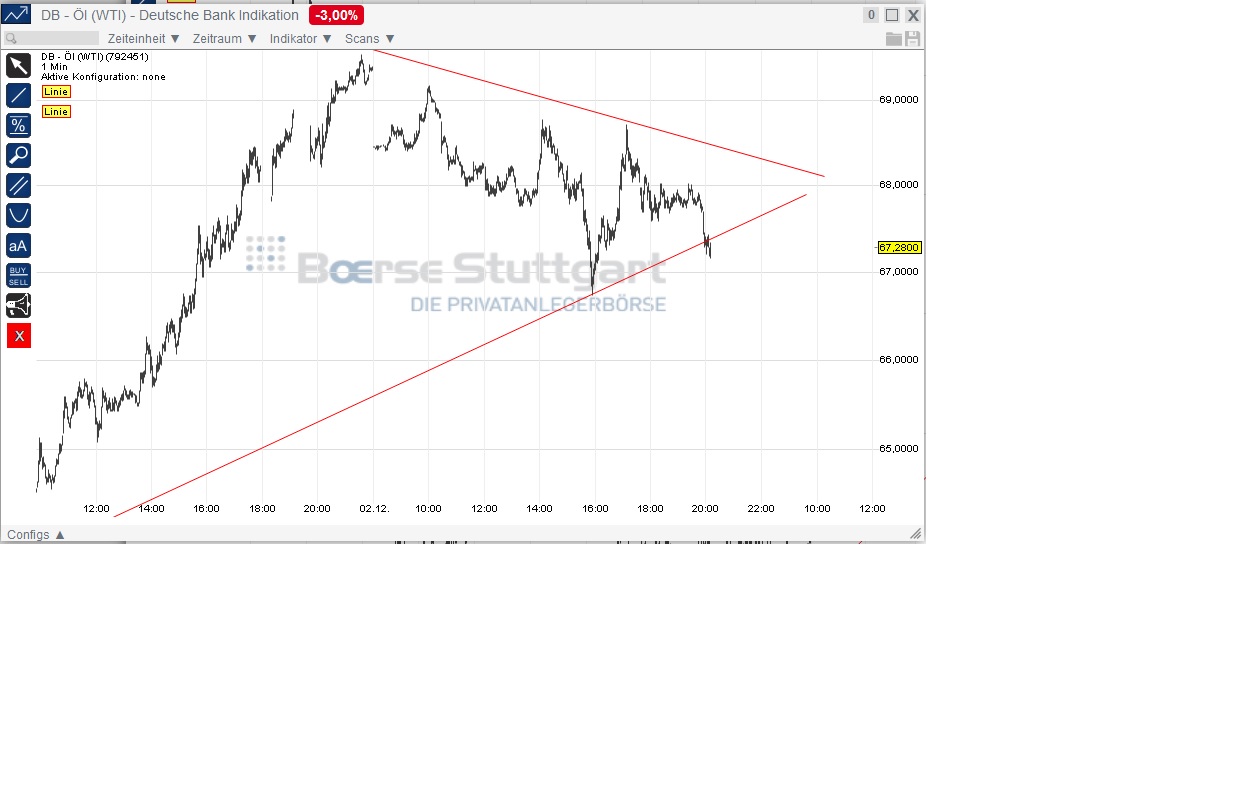Select the parallel channel drawing tool

[x=18, y=185]
